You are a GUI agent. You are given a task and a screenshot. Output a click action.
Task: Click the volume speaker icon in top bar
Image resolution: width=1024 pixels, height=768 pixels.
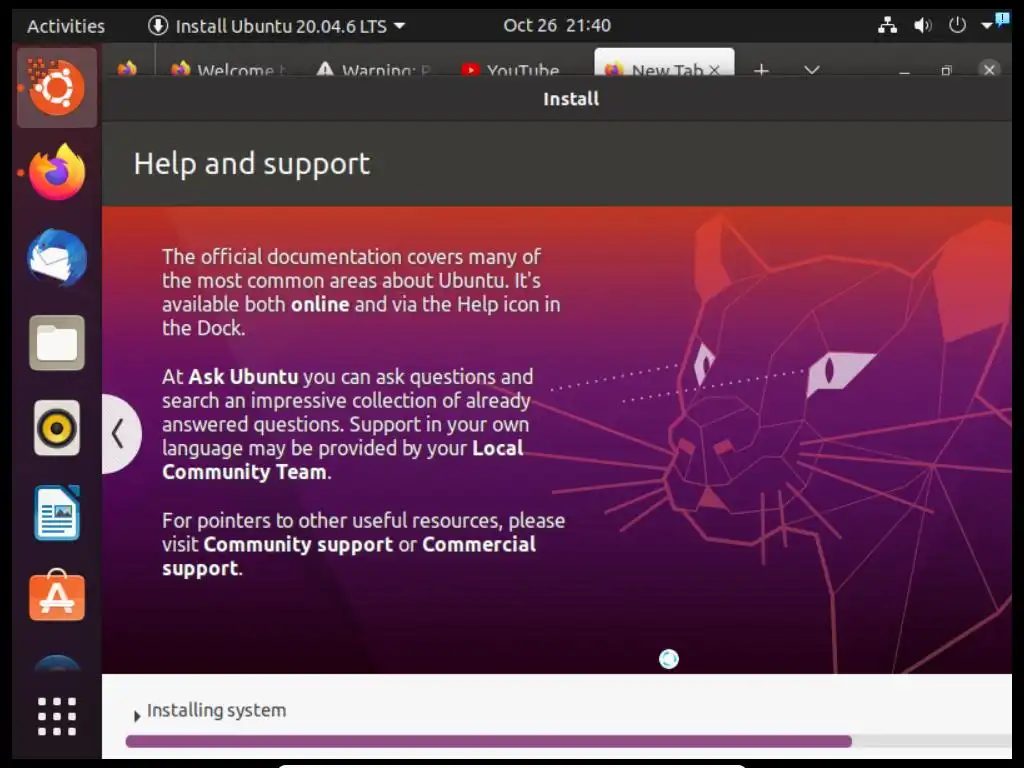tap(922, 25)
